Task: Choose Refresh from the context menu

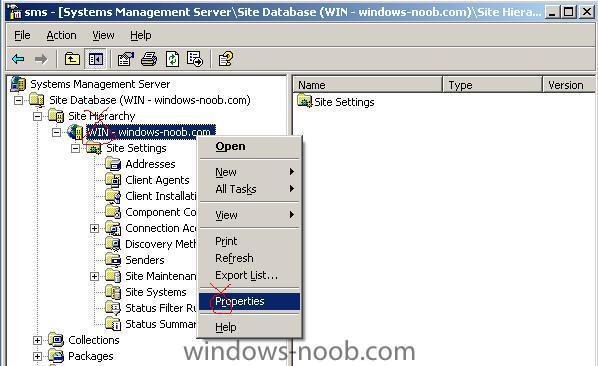Action: point(249,258)
